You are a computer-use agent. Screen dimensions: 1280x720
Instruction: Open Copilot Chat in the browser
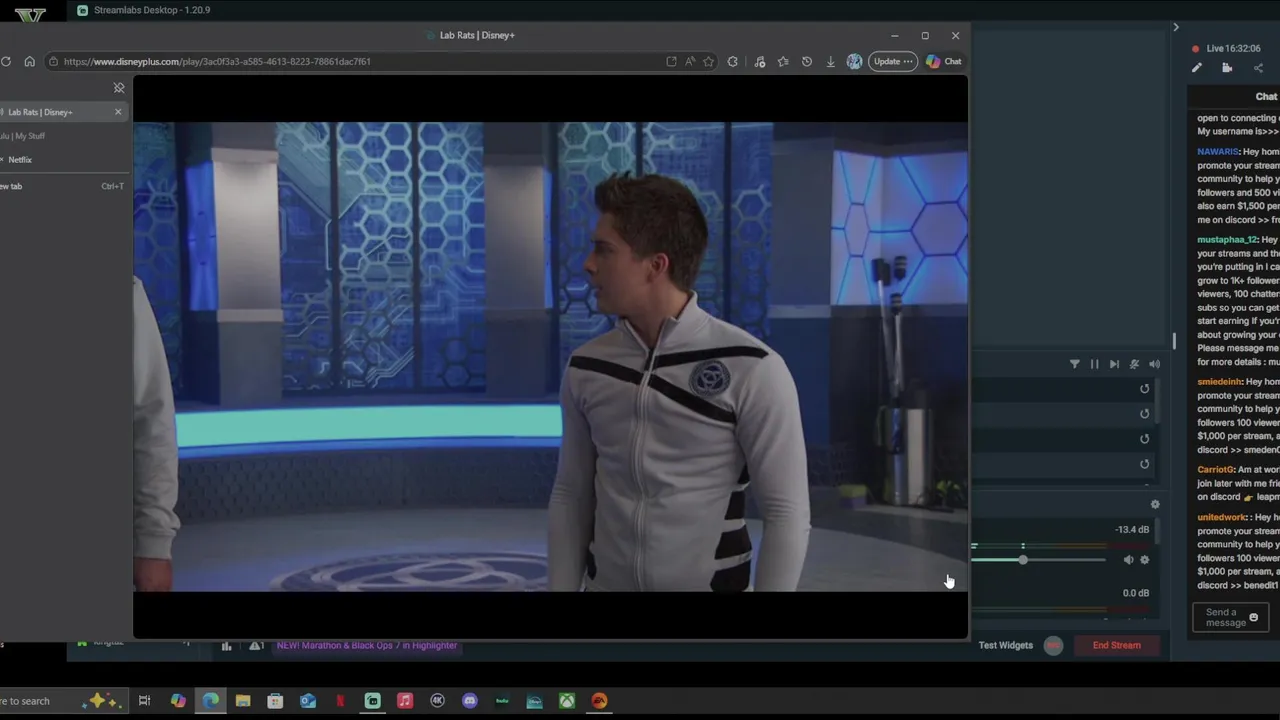pyautogui.click(x=943, y=61)
